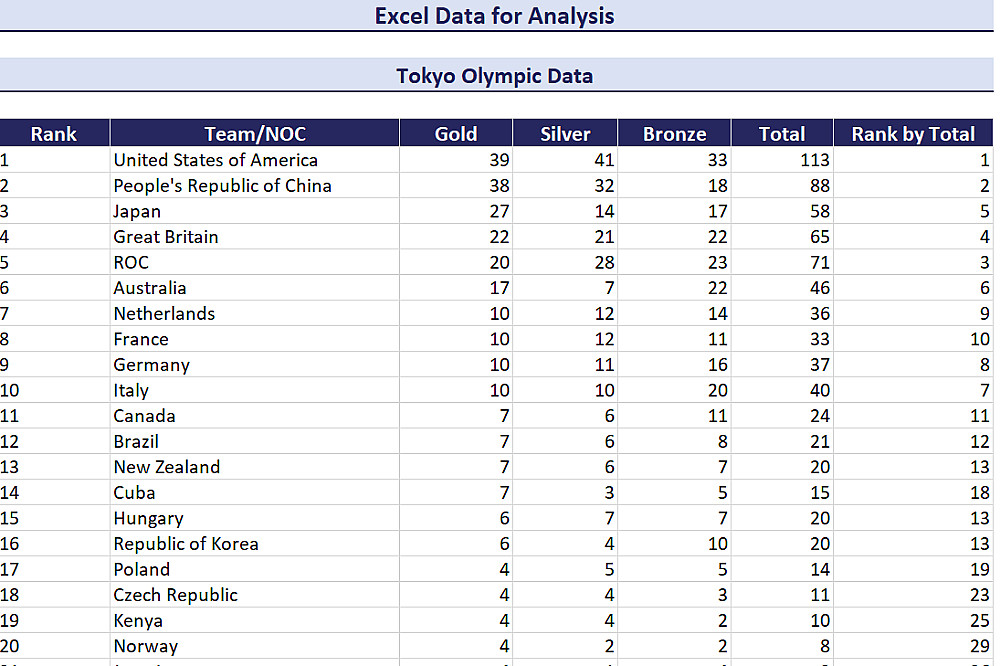Select the Netherlands cell
The image size is (1000, 666).
(164, 314)
